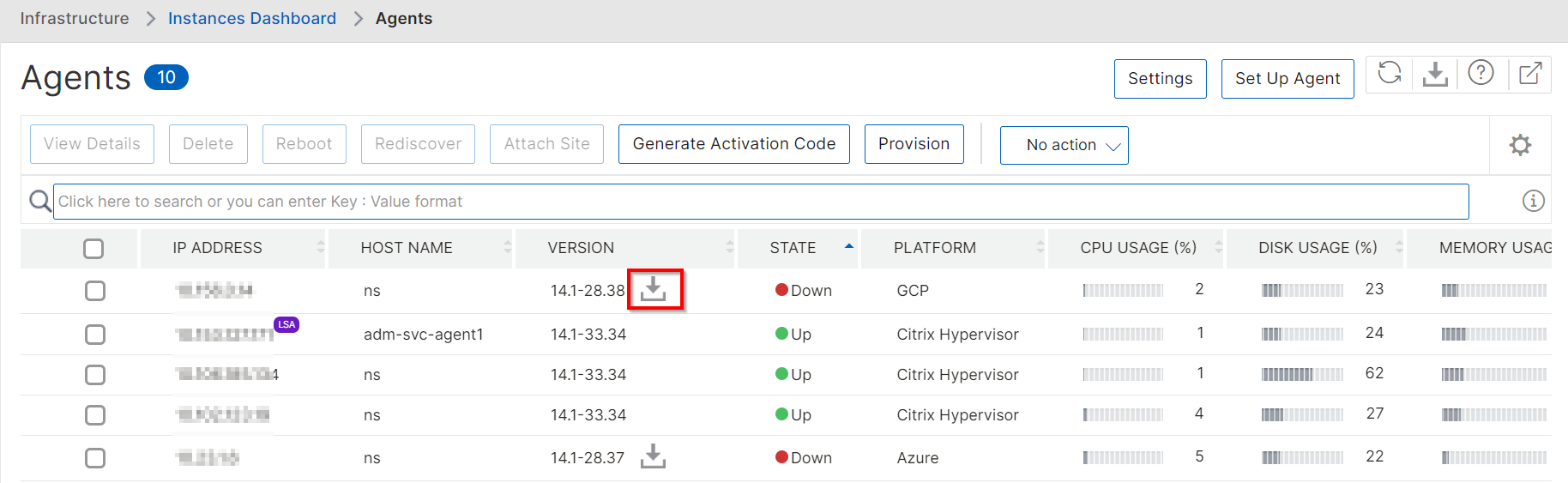Click the Agents page title
Viewport: 1568px width, 483px height.
coord(75,77)
